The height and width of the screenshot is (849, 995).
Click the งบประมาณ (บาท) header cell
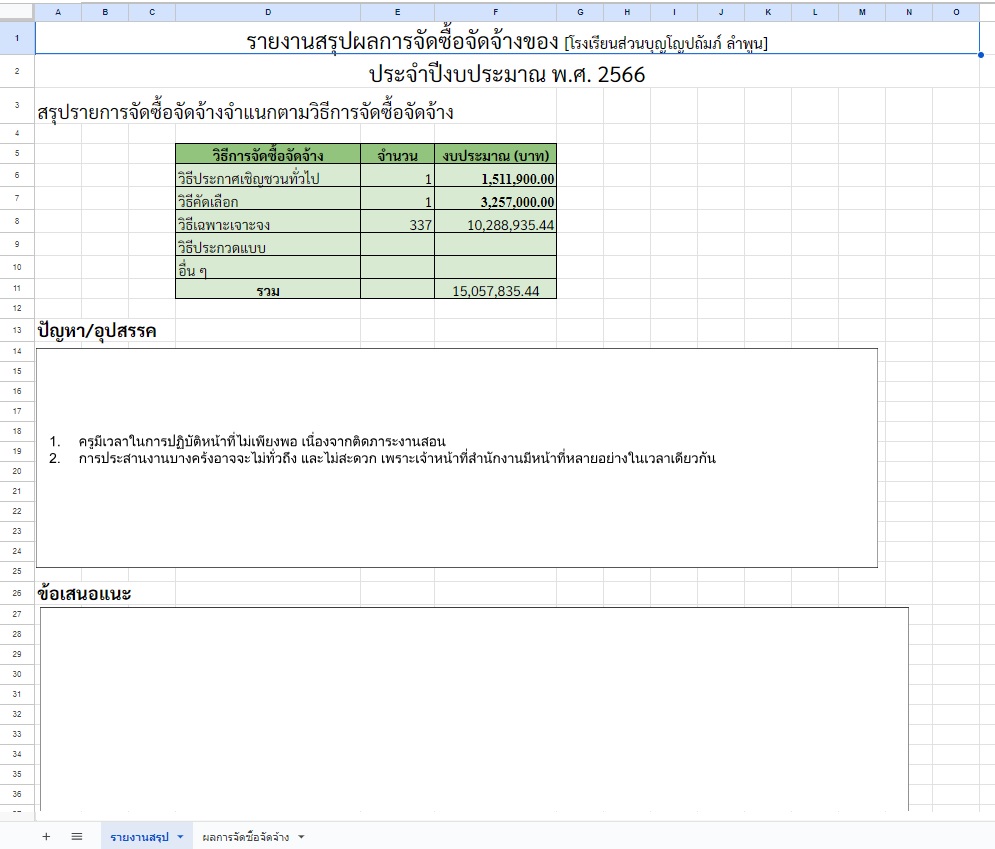[x=495, y=155]
